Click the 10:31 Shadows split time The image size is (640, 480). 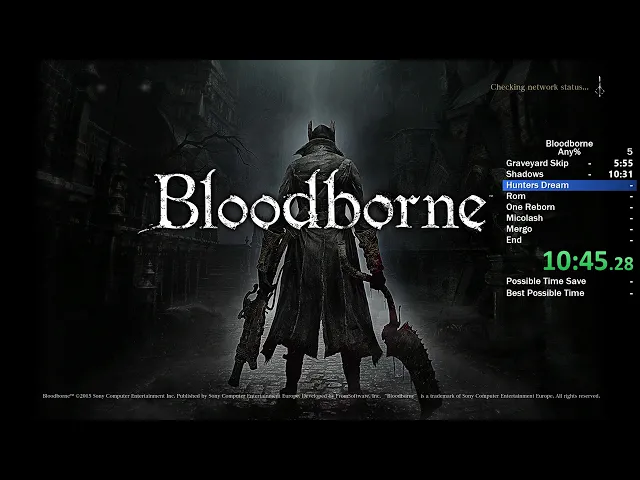tap(620, 174)
